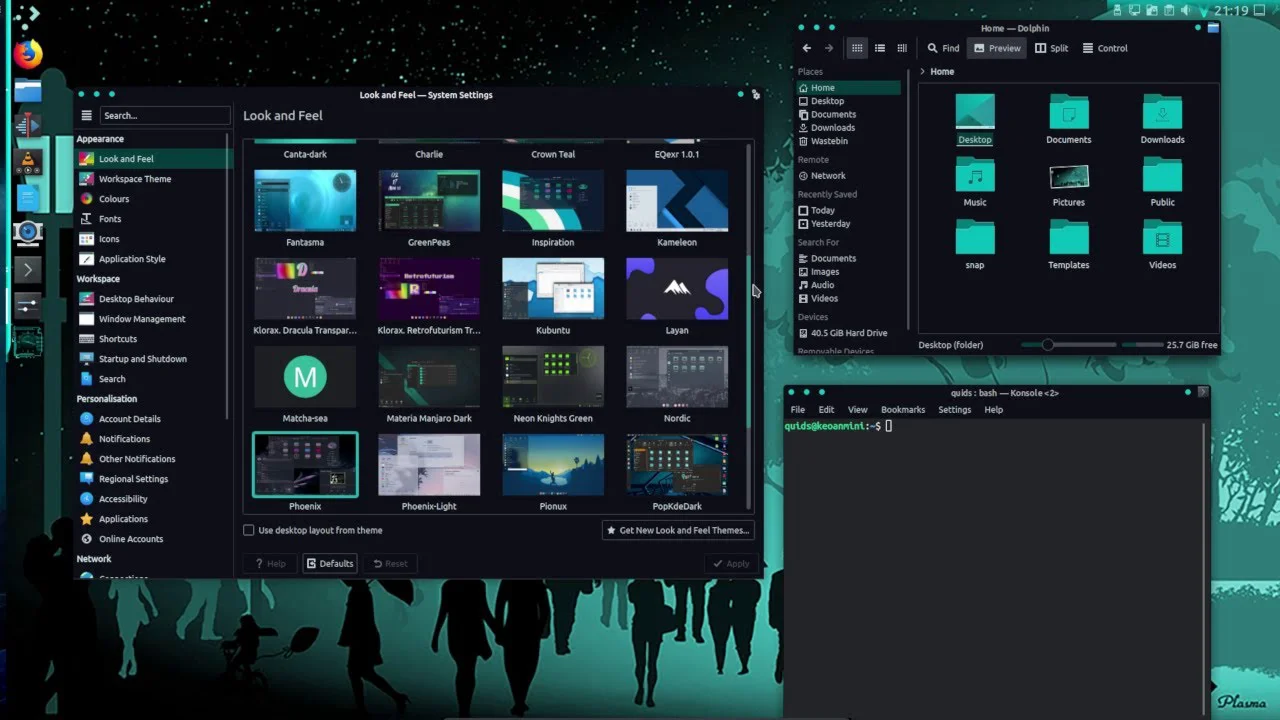Open Application Style settings

(x=152, y=259)
